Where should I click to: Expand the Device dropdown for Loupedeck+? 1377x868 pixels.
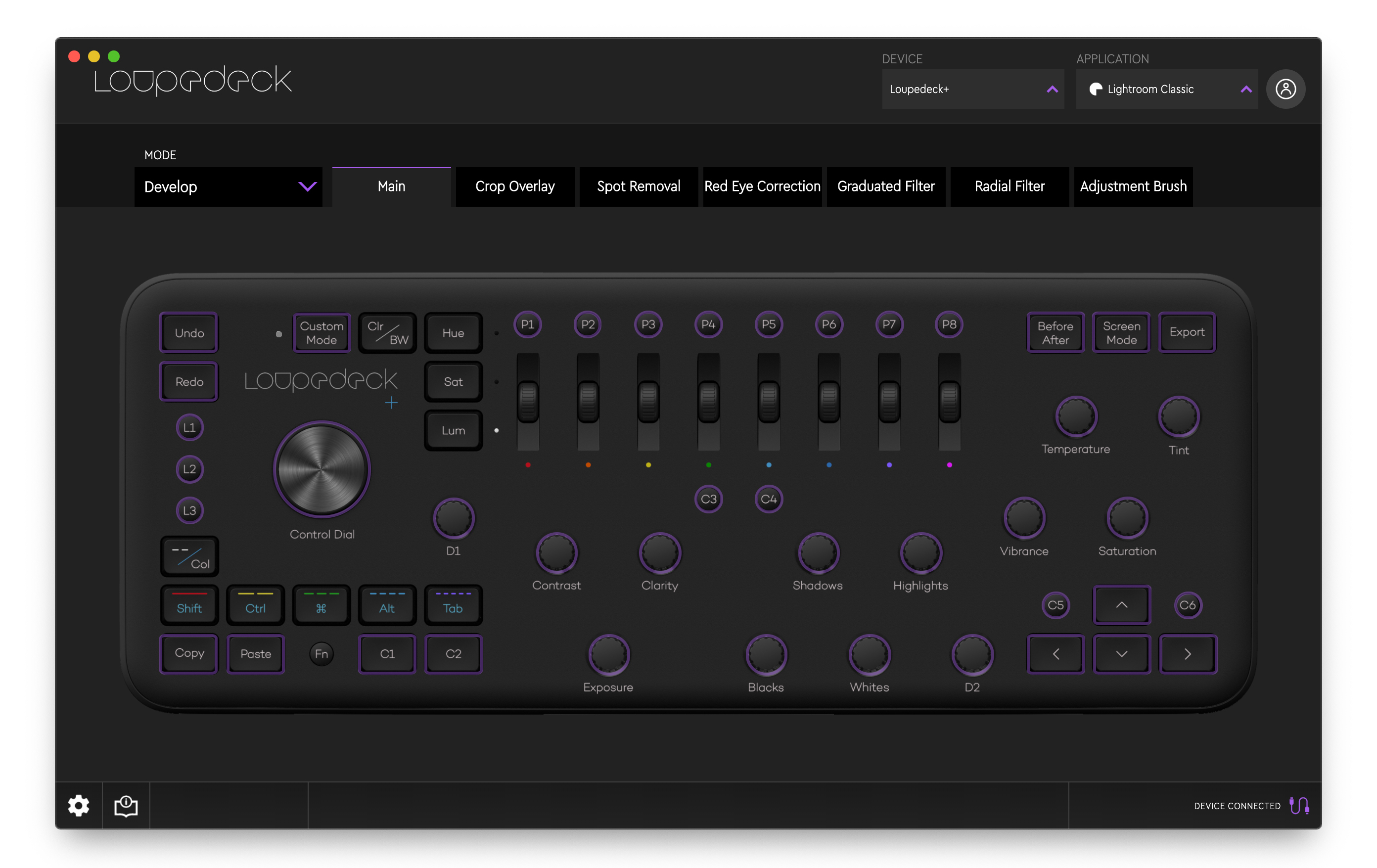click(973, 89)
